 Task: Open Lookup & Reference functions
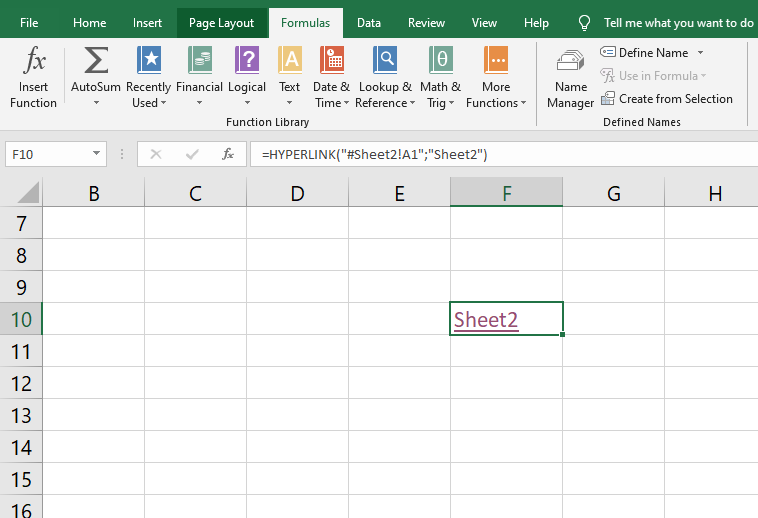coord(384,78)
